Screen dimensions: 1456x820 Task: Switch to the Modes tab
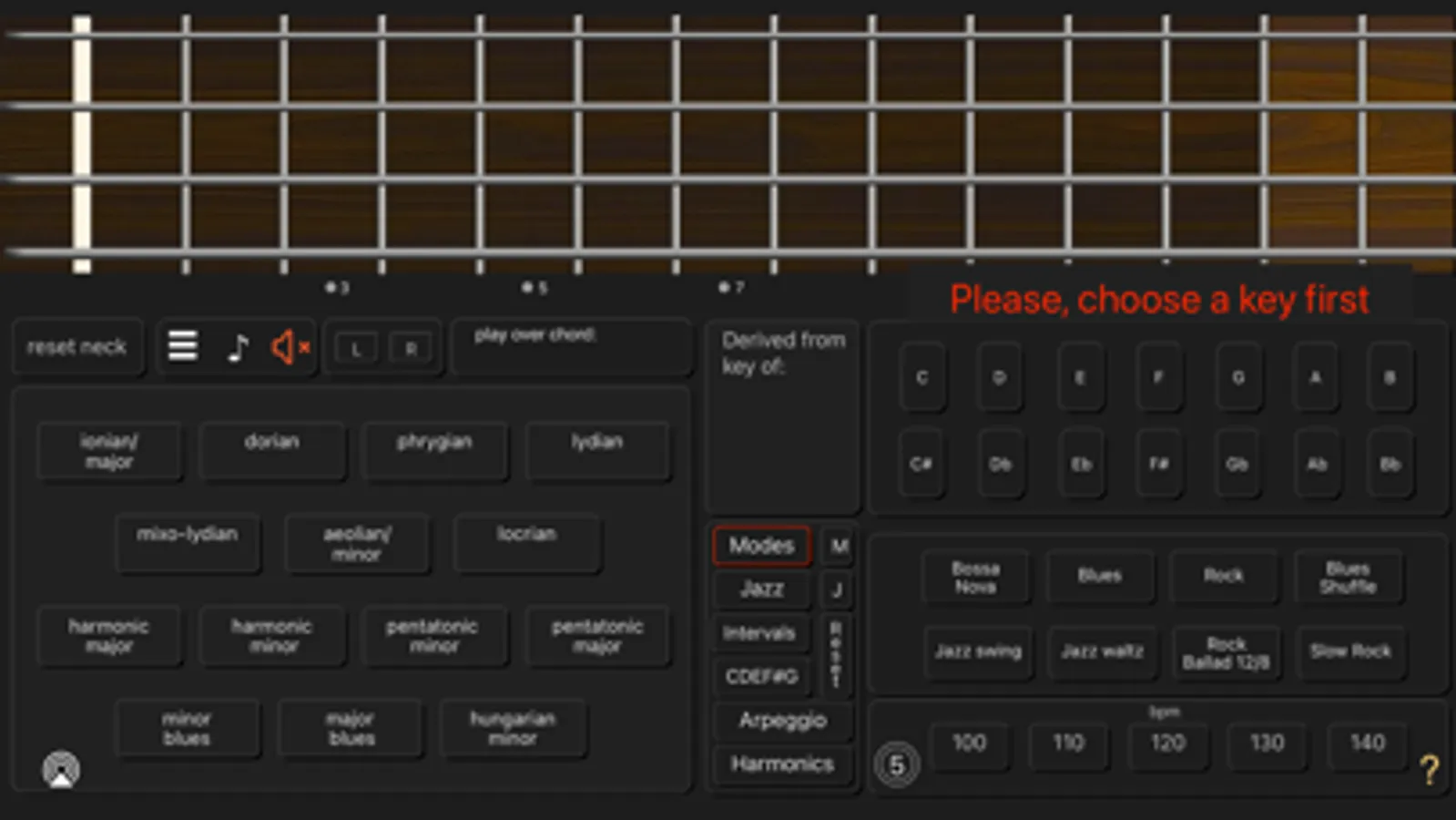pos(761,546)
